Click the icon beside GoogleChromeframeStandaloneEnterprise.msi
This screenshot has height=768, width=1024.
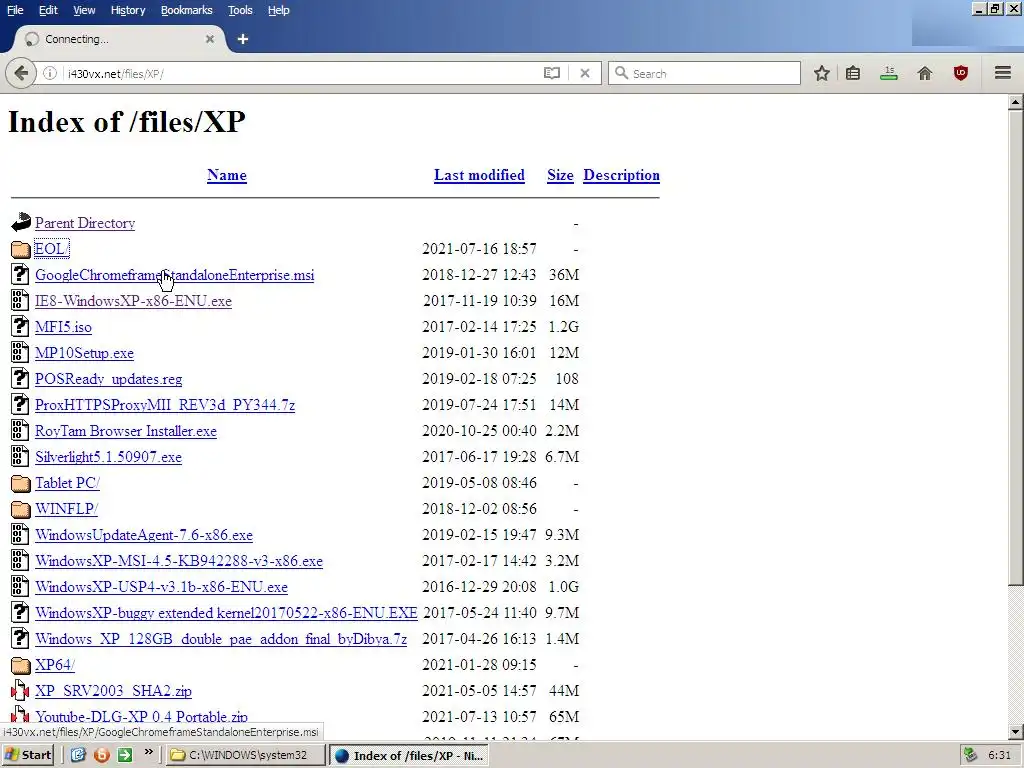[20, 274]
